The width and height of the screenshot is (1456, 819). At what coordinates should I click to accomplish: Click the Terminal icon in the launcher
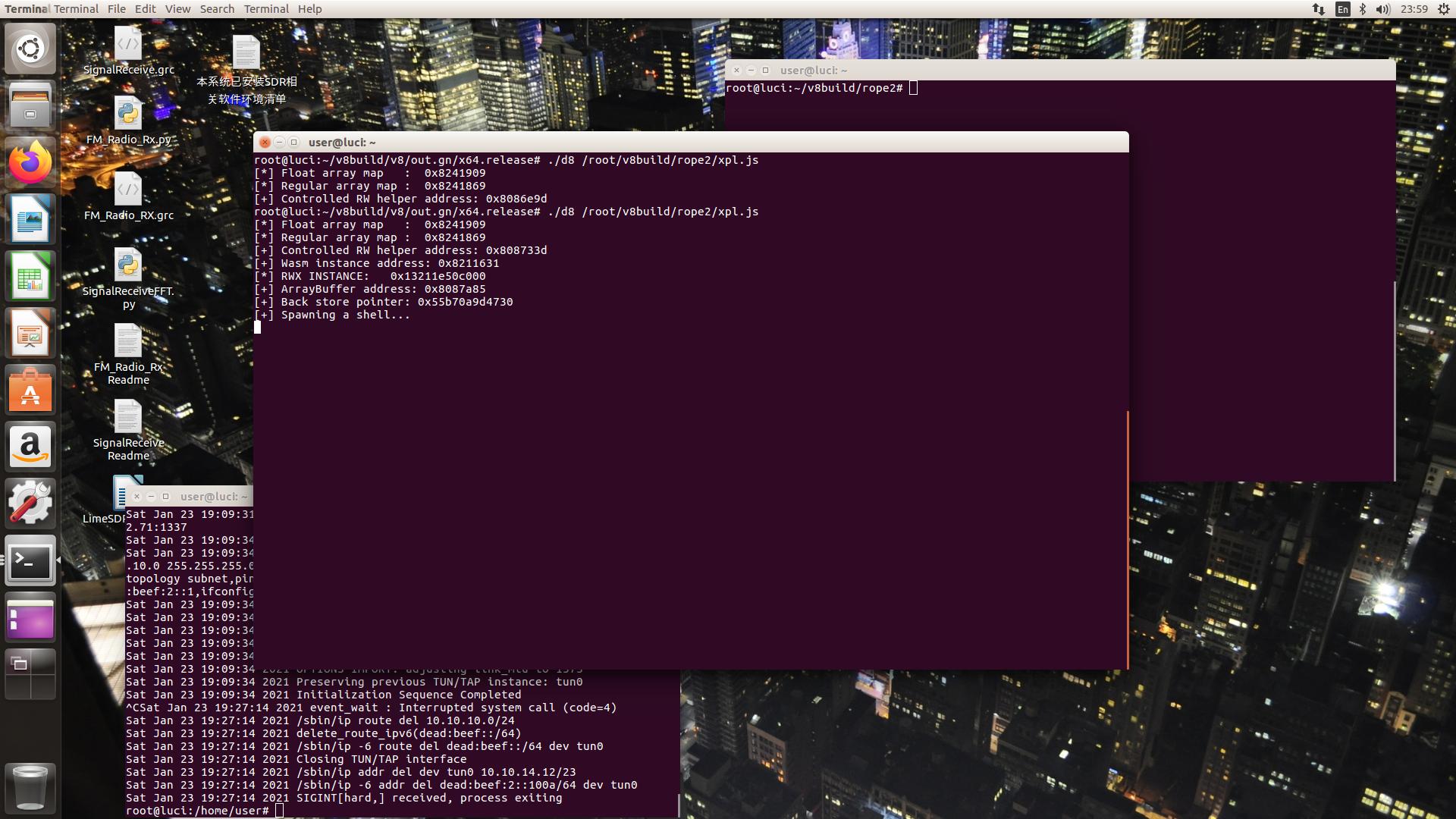30,560
